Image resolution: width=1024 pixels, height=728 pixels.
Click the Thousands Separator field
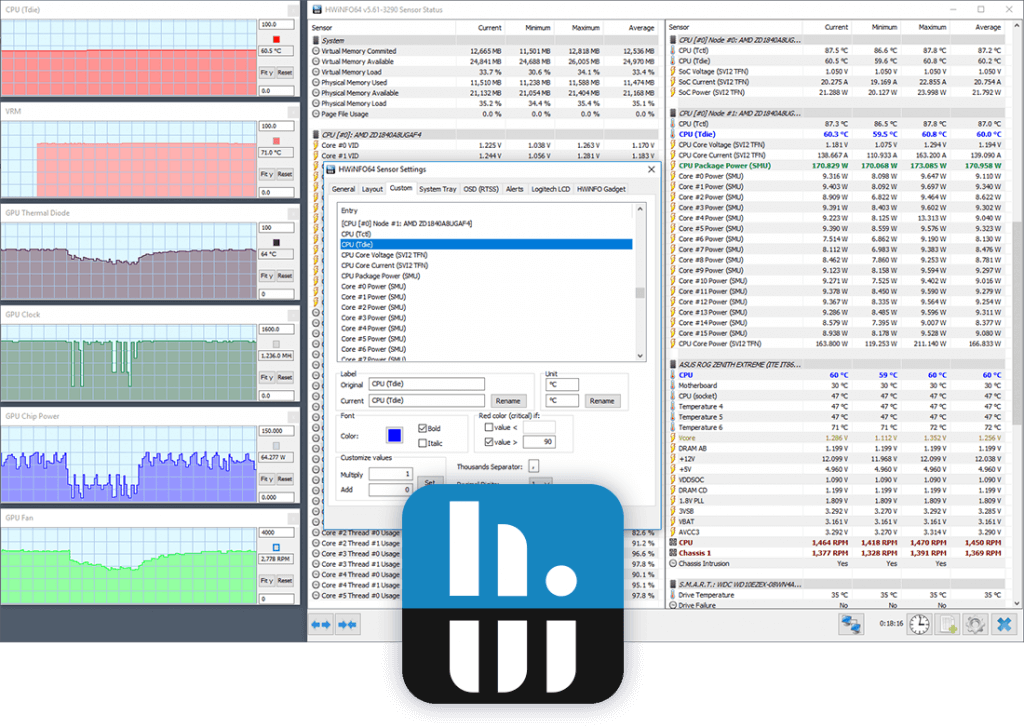pyautogui.click(x=534, y=466)
